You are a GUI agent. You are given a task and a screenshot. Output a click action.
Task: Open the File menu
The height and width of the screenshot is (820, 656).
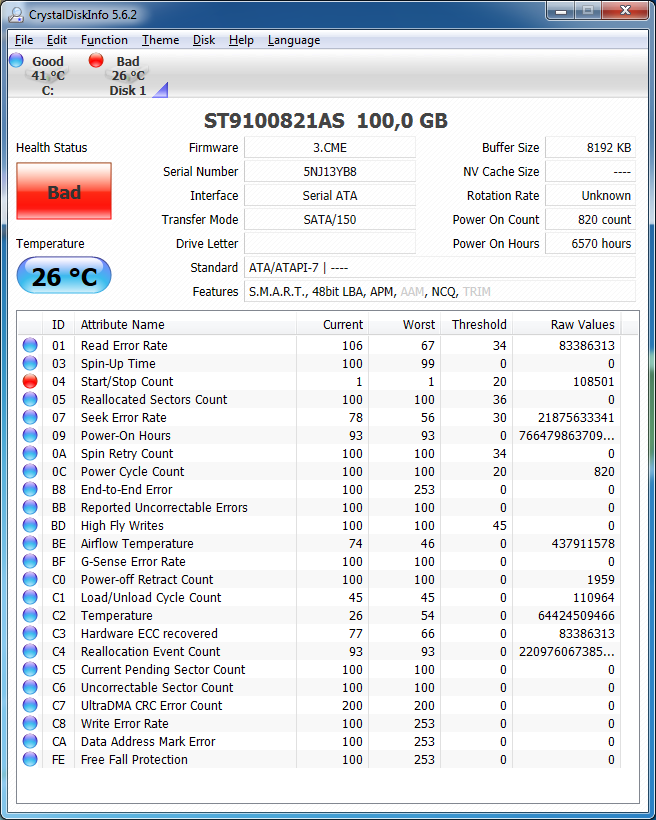click(24, 40)
